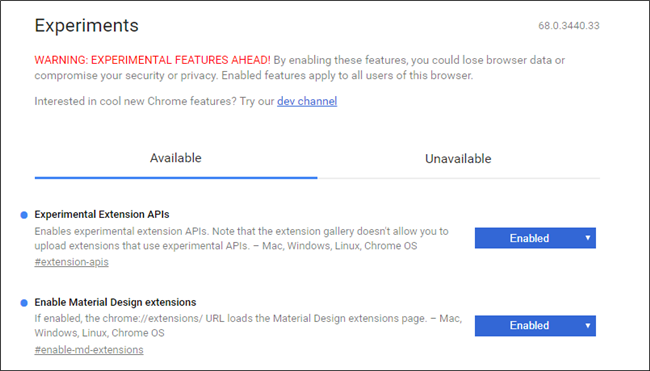Viewport: 650px width, 371px height.
Task: Click the red WARNING: EXPERIMENTAL FEATURES AHEAD! text
Action: (x=152, y=60)
